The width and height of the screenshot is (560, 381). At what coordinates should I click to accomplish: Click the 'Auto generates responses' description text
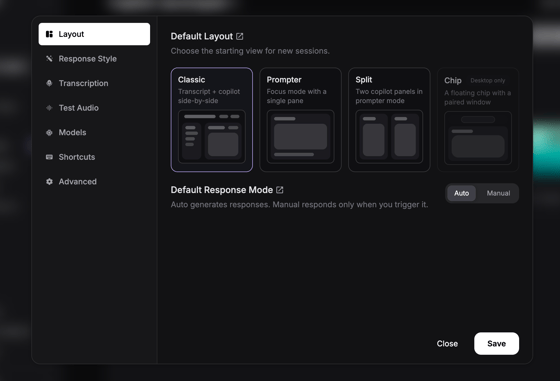299,205
